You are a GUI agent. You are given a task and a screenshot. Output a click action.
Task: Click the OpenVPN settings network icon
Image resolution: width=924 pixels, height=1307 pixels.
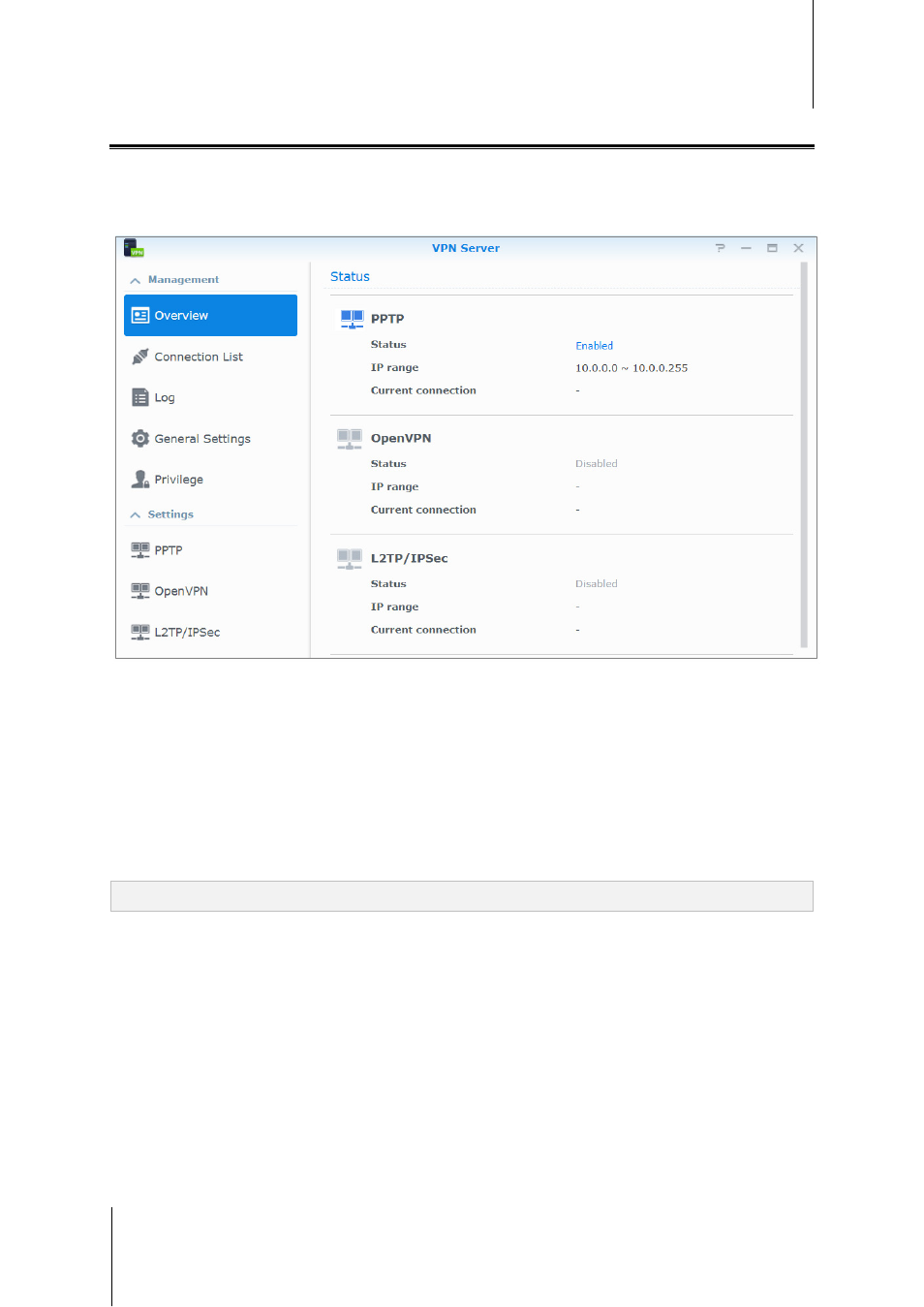140,591
